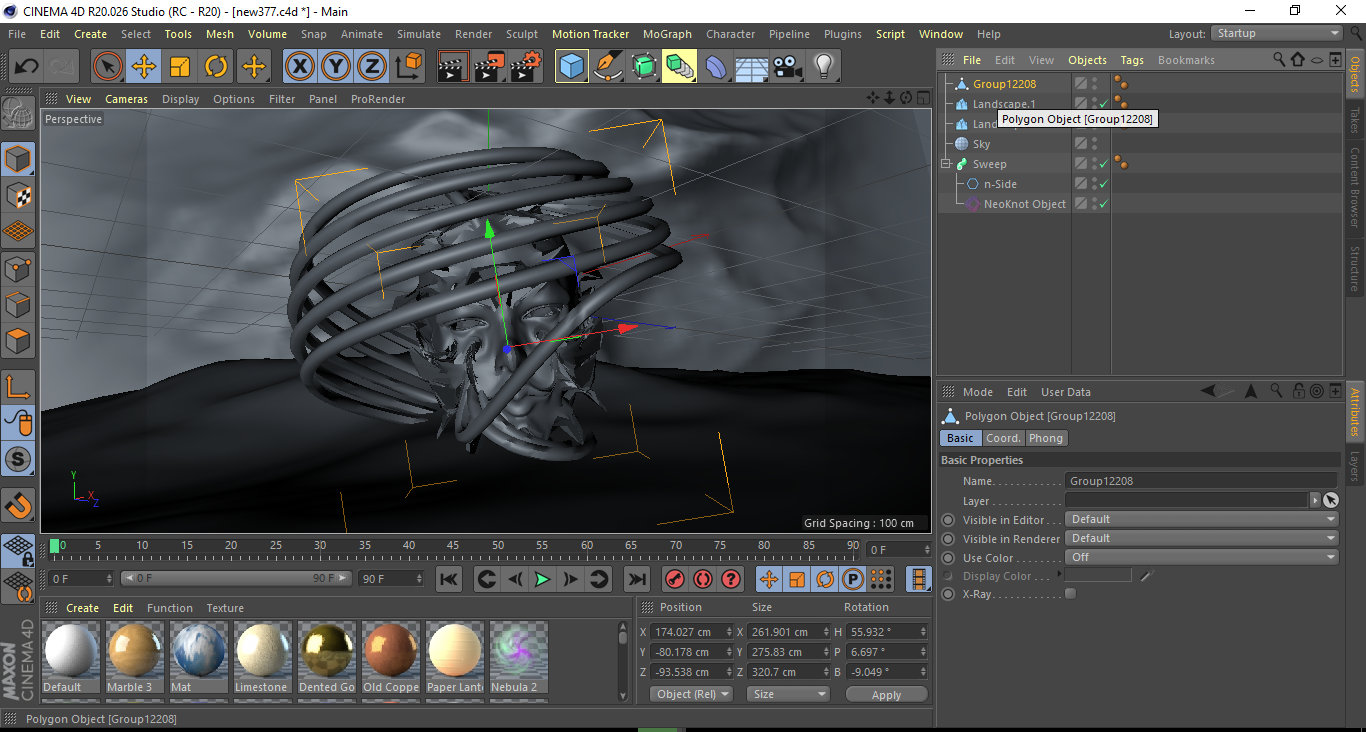Select the spline Pen tool
The height and width of the screenshot is (732, 1366).
(608, 67)
